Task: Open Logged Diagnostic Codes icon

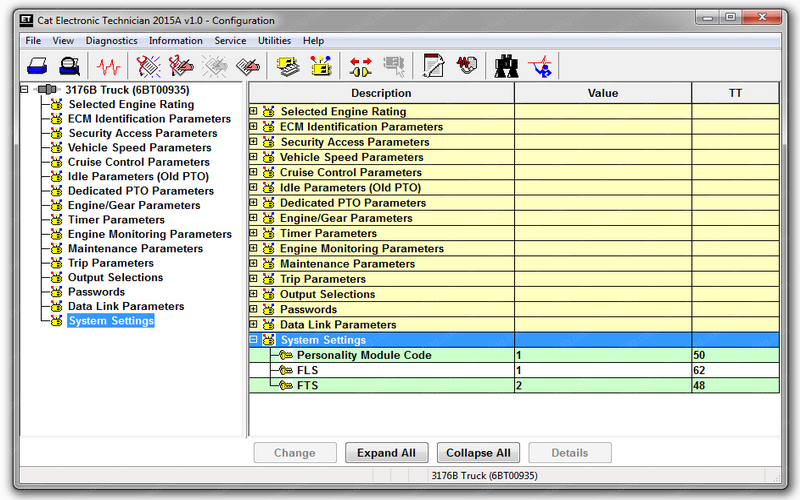Action: point(181,66)
